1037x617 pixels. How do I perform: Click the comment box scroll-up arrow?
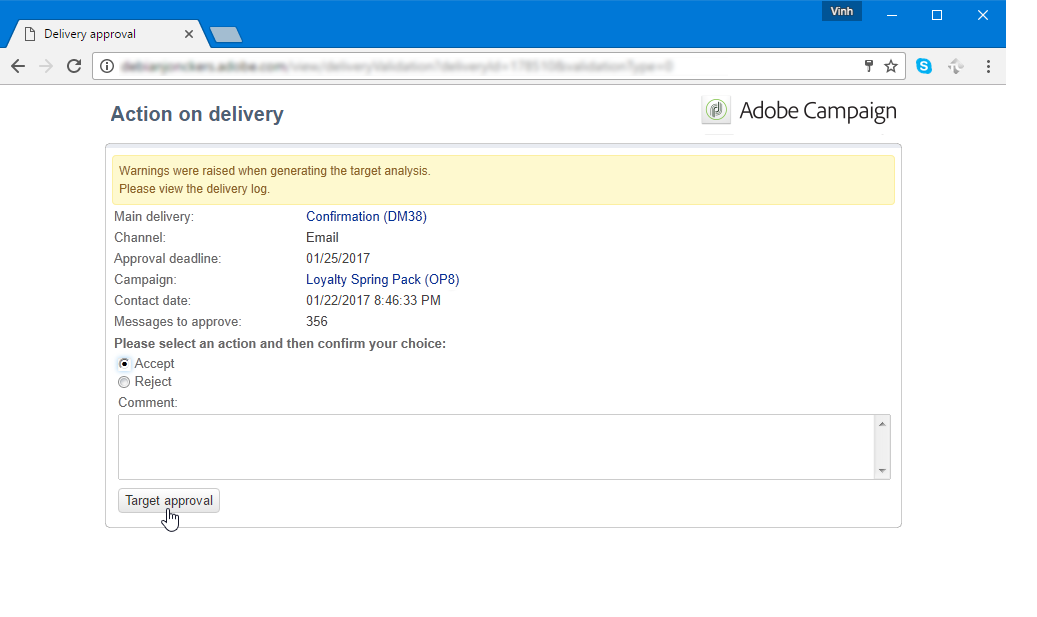pos(882,424)
